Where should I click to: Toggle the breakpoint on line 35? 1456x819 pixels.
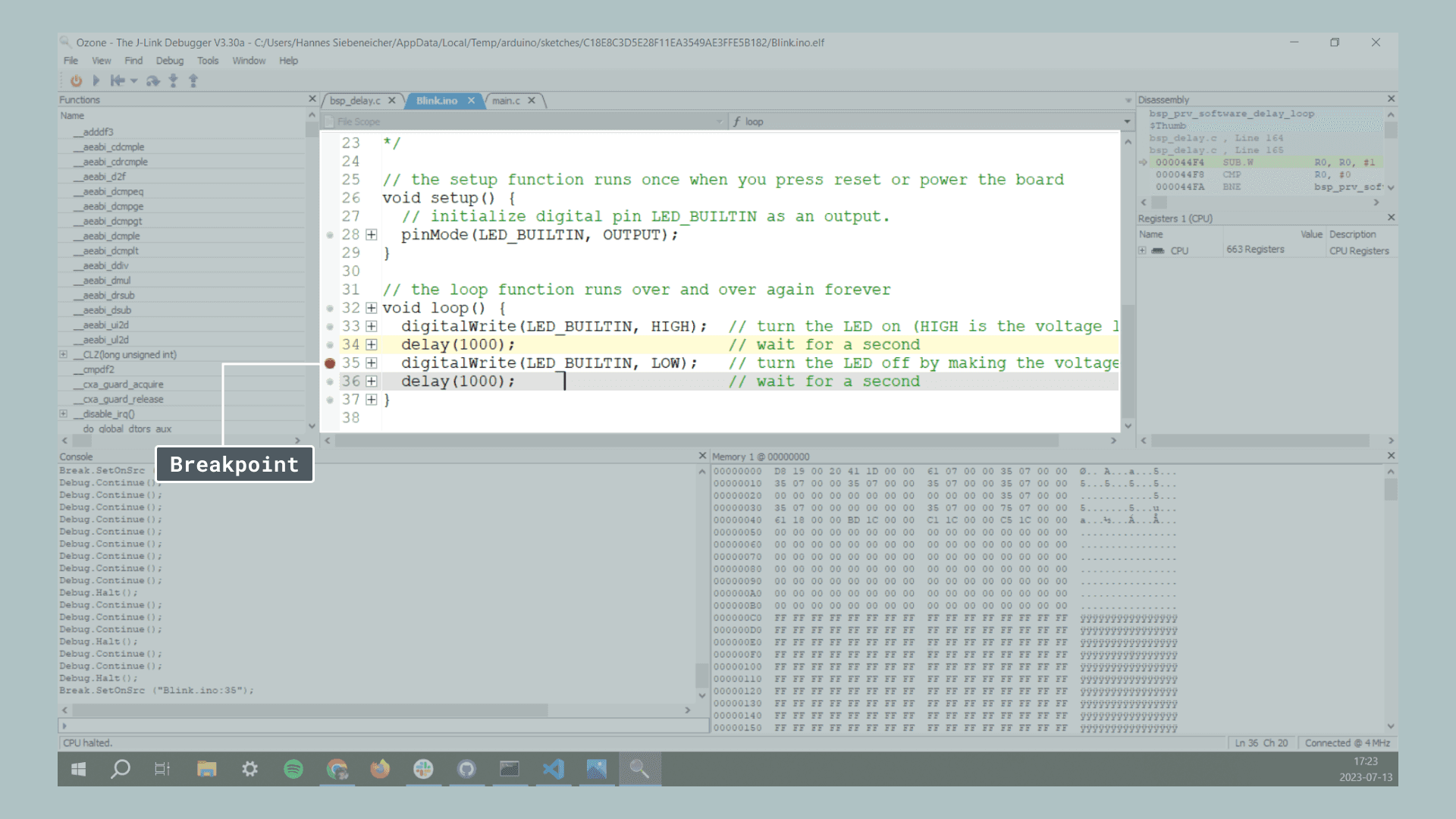pos(330,363)
